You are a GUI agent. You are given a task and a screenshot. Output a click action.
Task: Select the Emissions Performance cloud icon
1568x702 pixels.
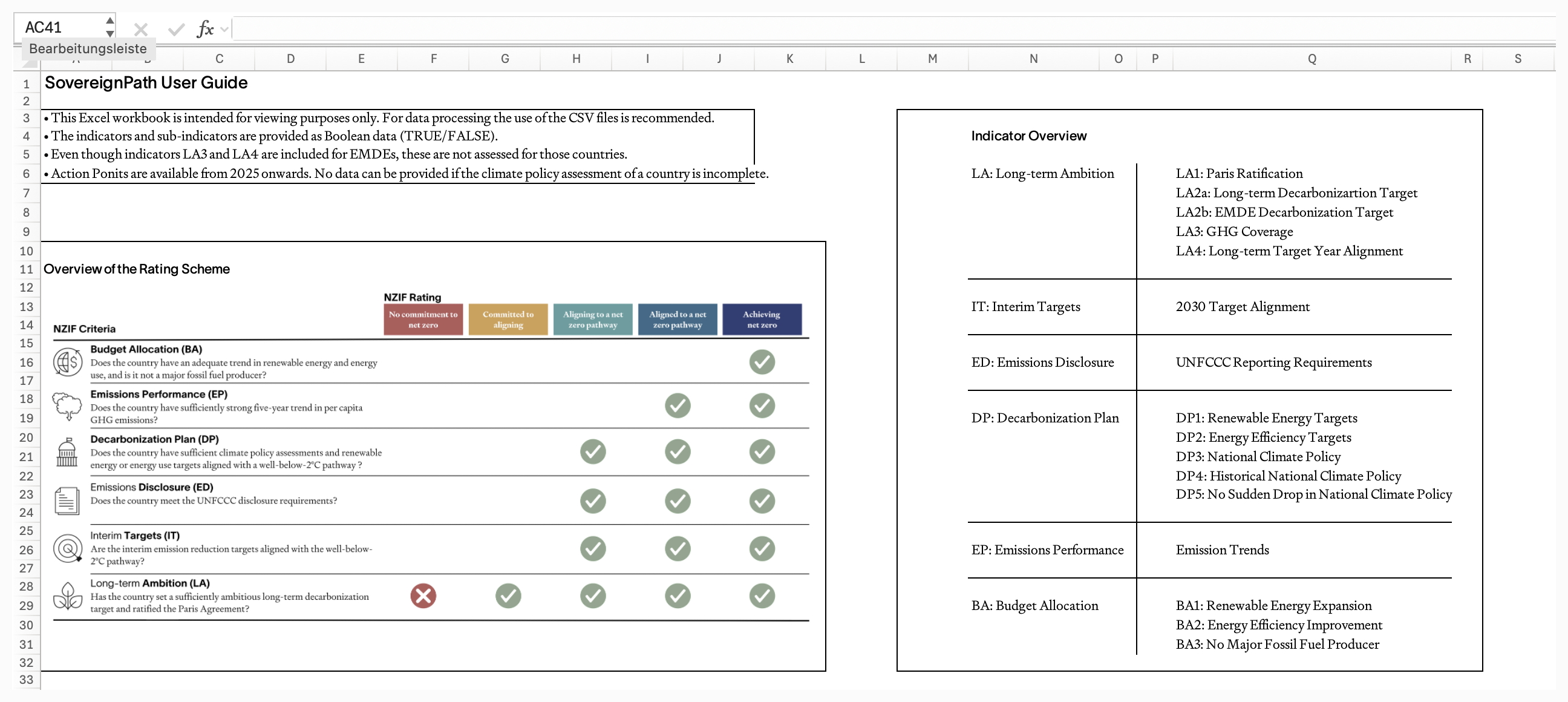67,406
